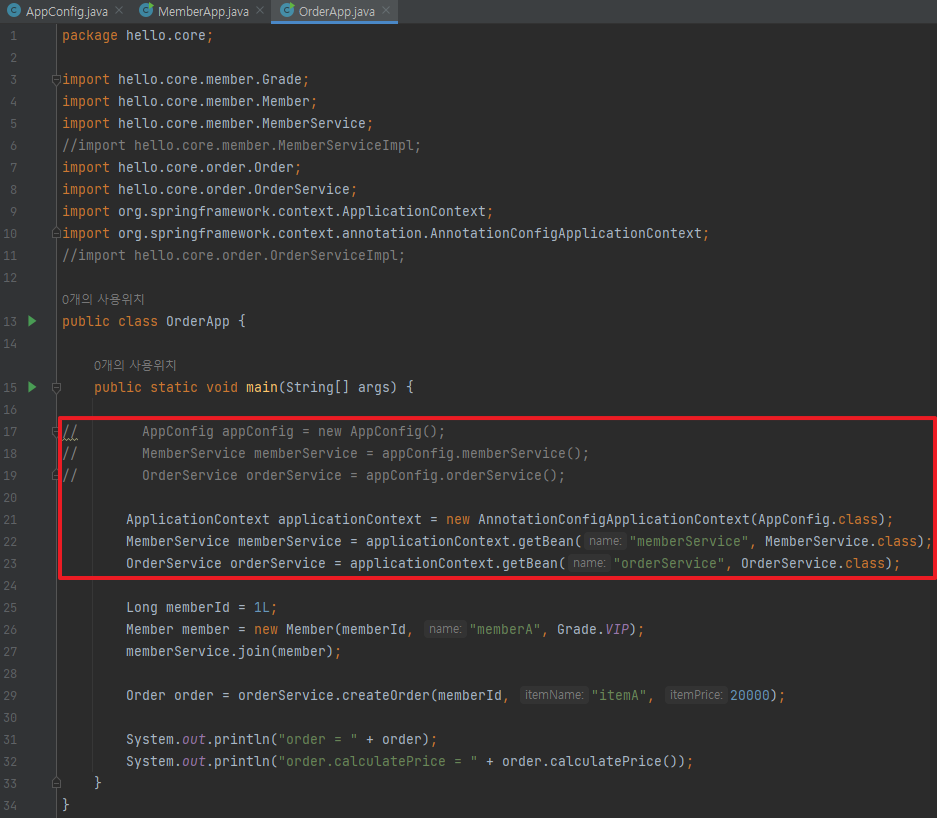Click the comment block fold marker on line 17
937x818 pixels.
point(55,431)
